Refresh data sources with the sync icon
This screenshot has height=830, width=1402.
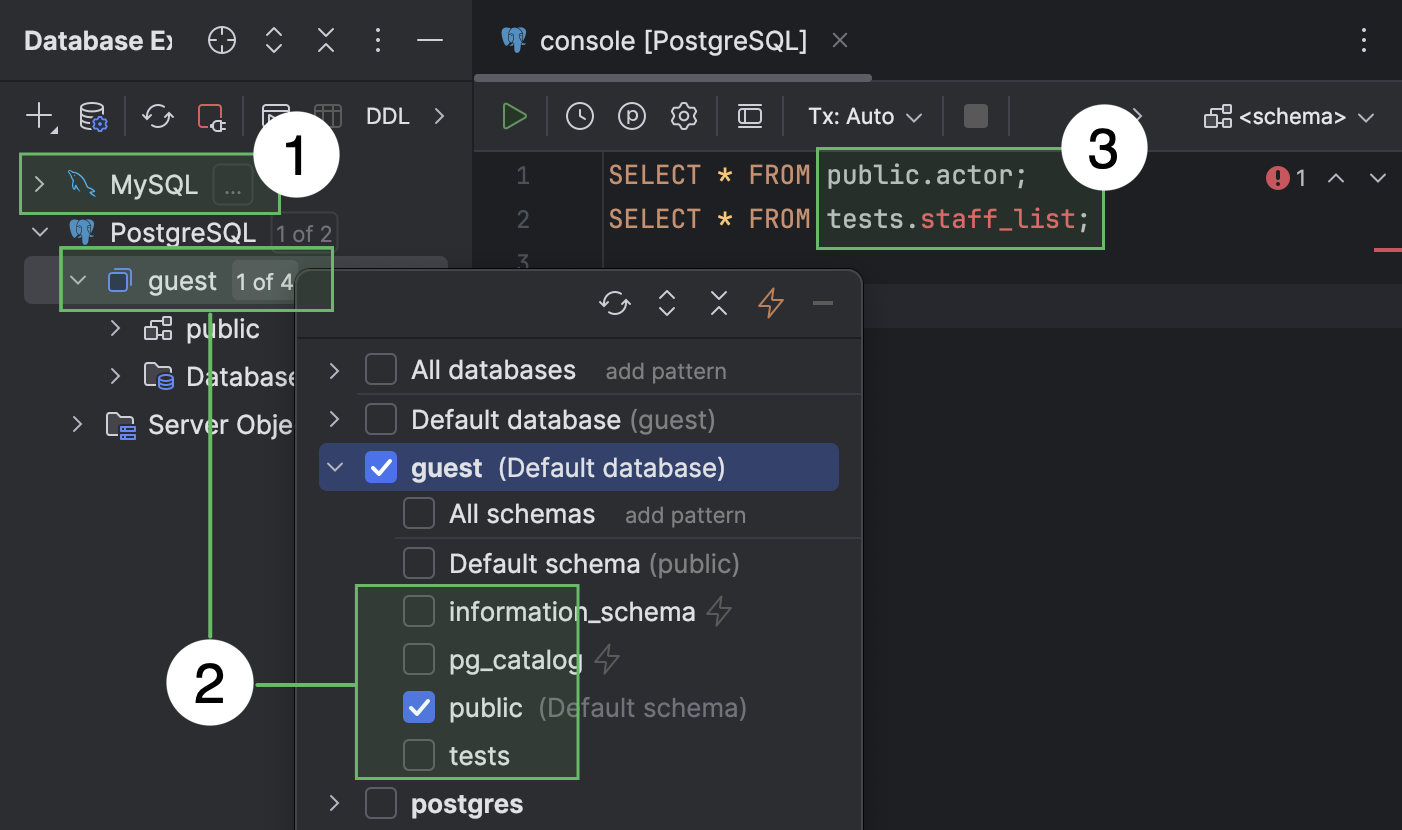[157, 116]
